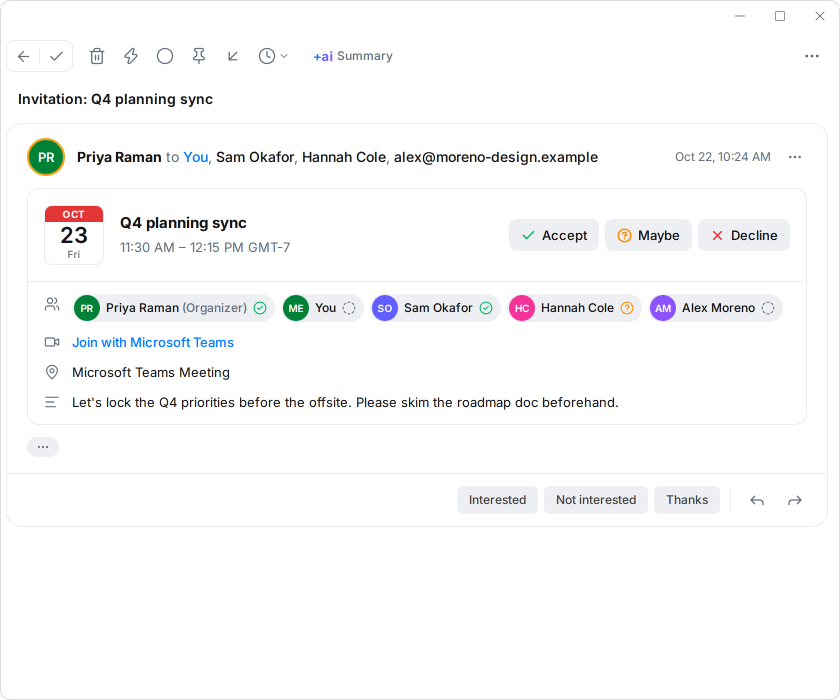Click the 'Microsoft Teams Meeting' location text
The height and width of the screenshot is (700, 840).
(151, 372)
